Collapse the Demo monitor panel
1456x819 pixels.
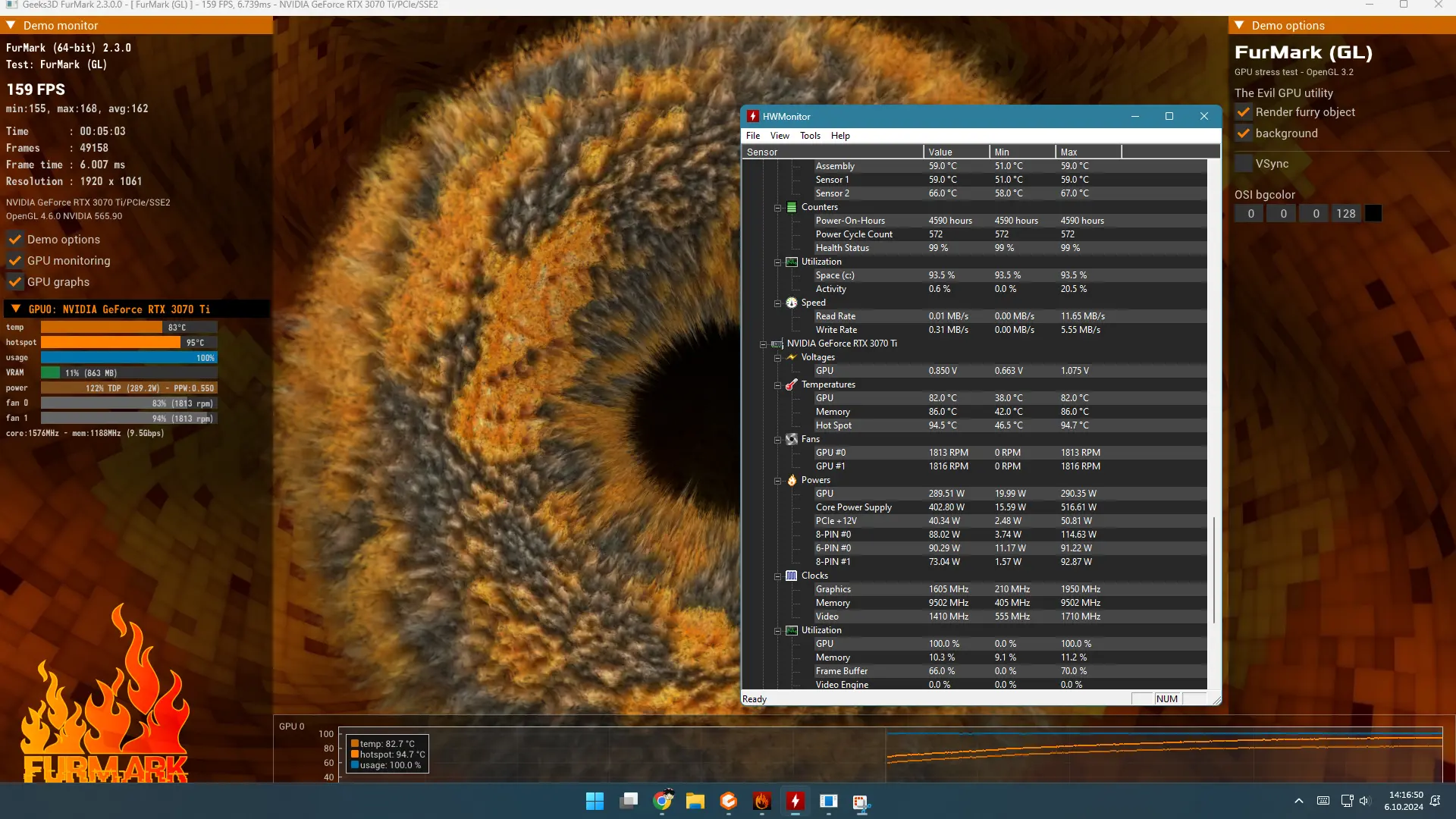click(11, 25)
